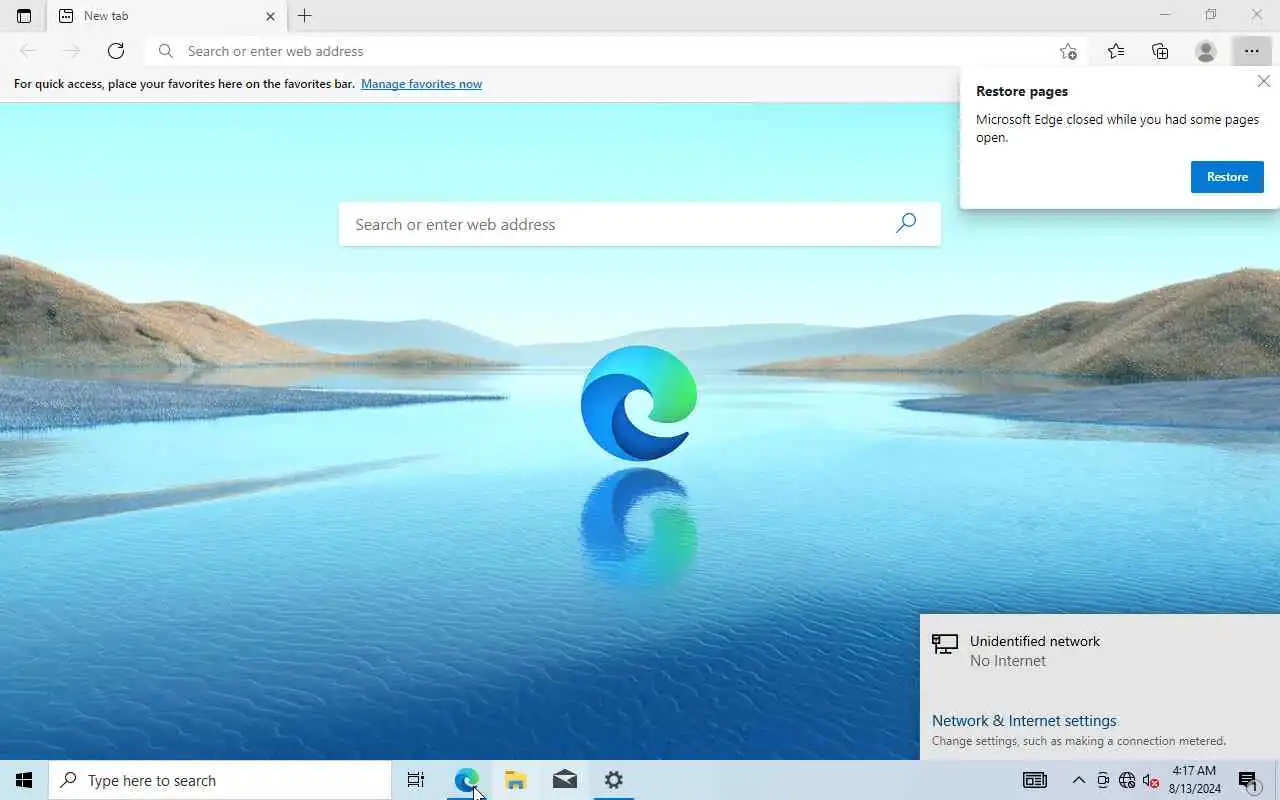Restore down the Edge window
1280x800 pixels.
[1211, 15]
